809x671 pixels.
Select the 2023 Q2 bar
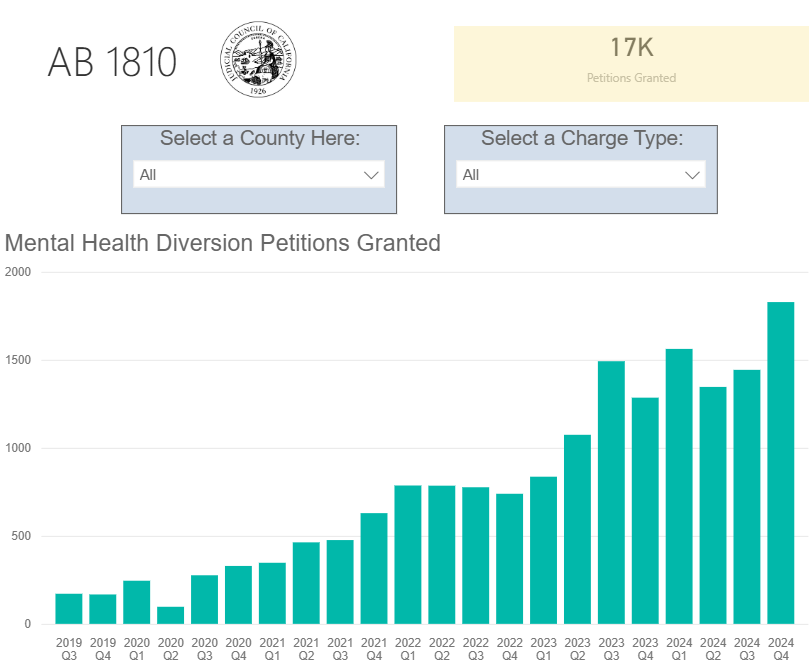coord(577,529)
